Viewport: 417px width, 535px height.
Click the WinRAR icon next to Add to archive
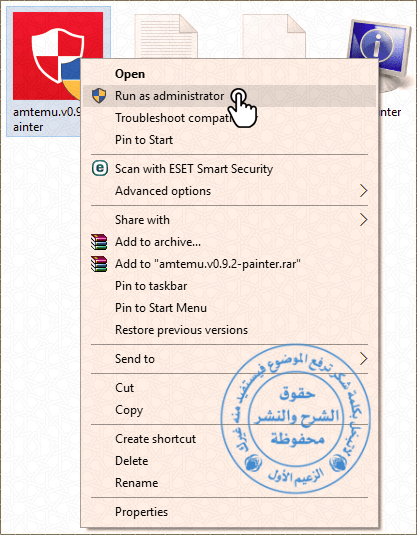(99, 242)
